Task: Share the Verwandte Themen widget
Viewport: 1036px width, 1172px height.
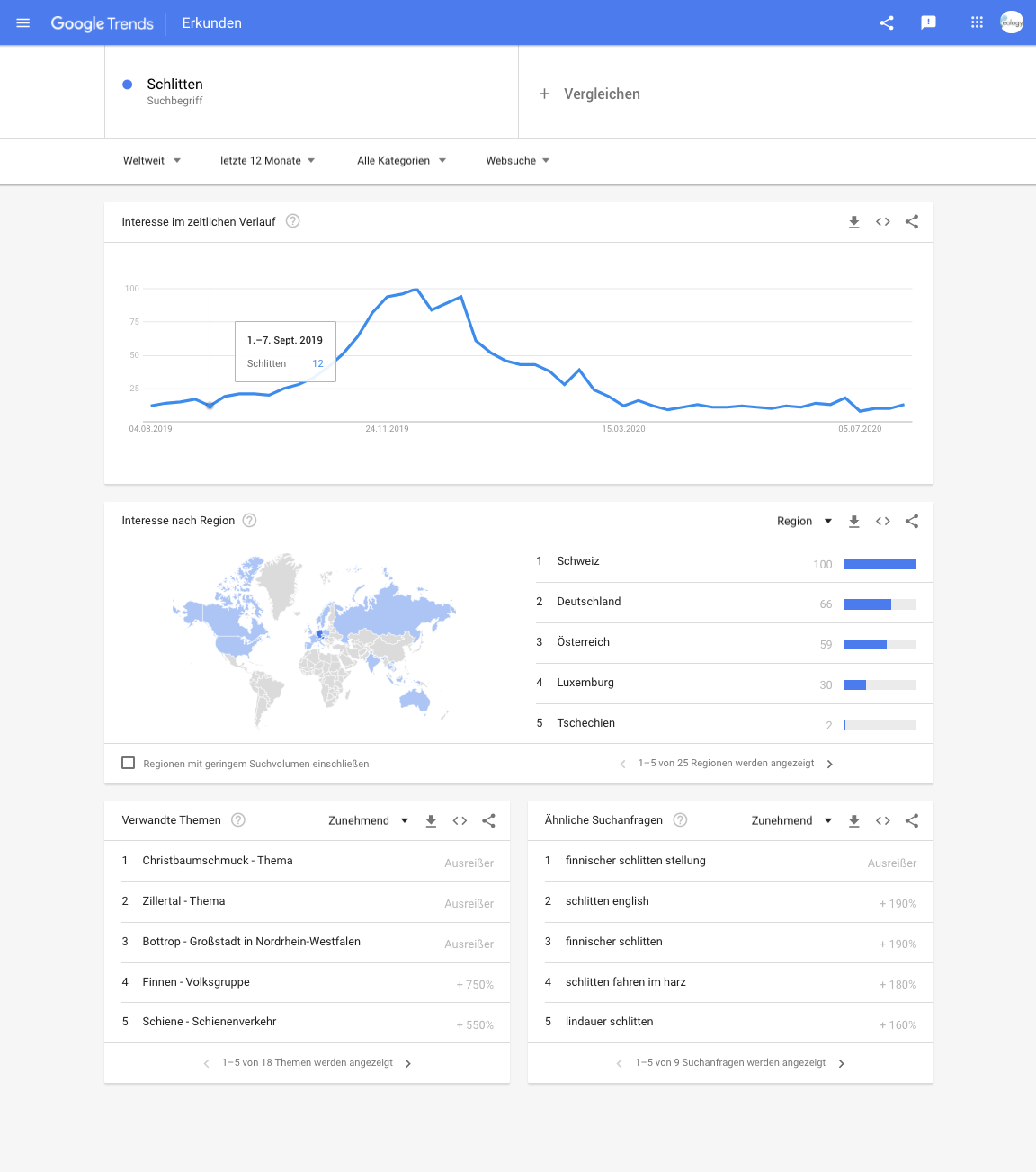Action: (488, 821)
